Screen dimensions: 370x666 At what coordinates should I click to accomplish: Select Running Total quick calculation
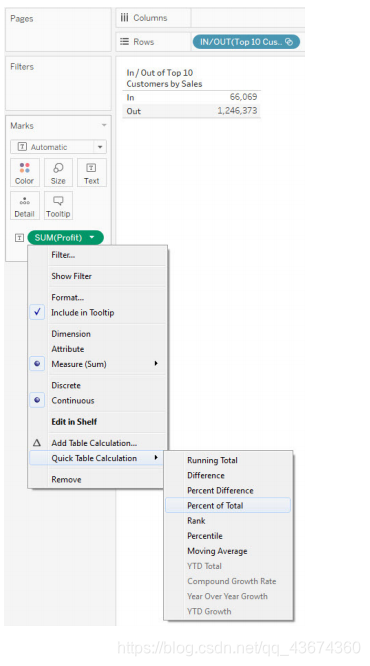point(228,460)
